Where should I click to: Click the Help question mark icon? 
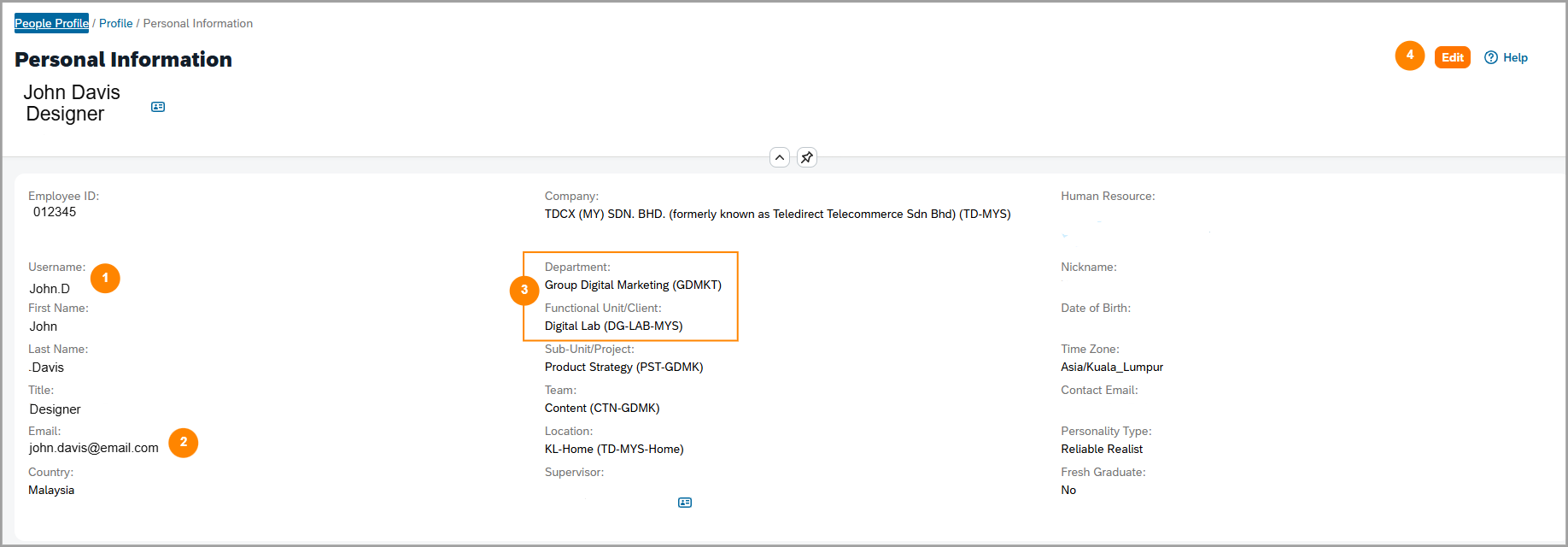pyautogui.click(x=1491, y=57)
